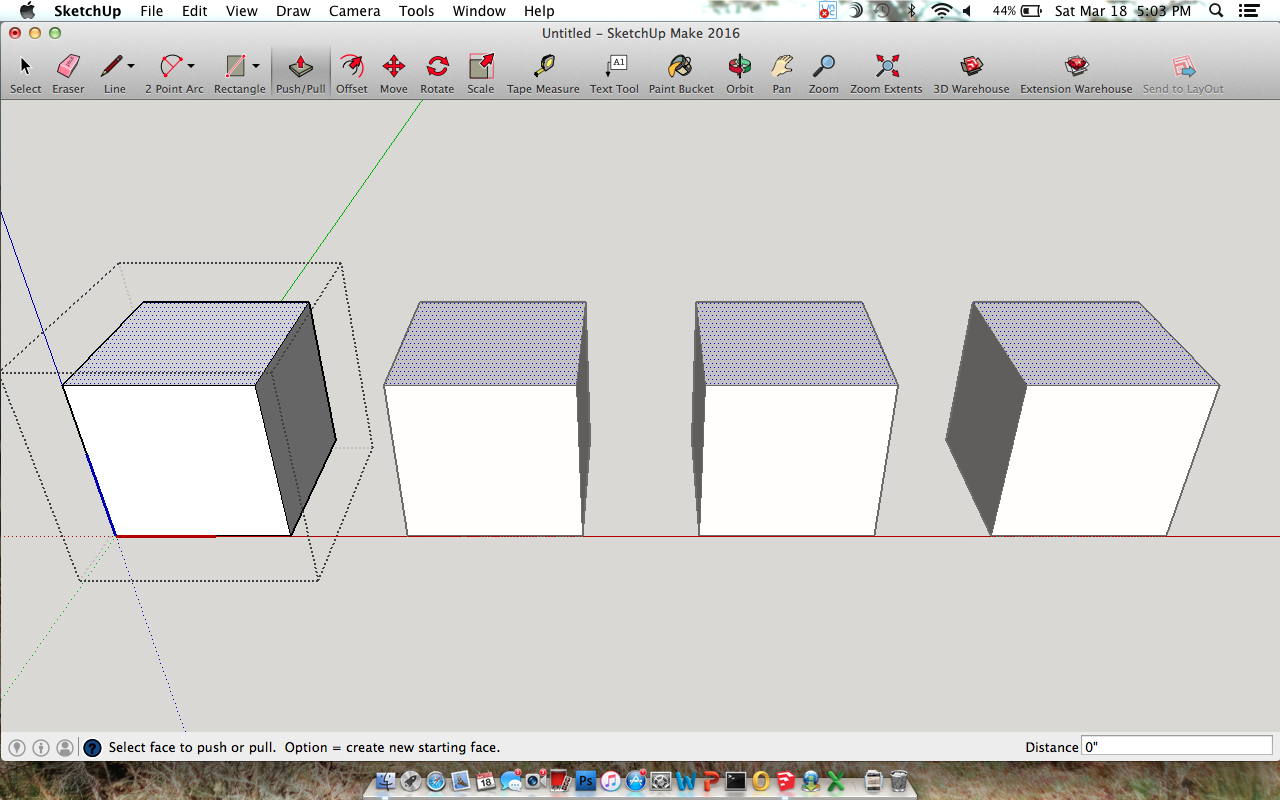
Task: Click the Wi-Fi status icon
Action: tap(941, 11)
